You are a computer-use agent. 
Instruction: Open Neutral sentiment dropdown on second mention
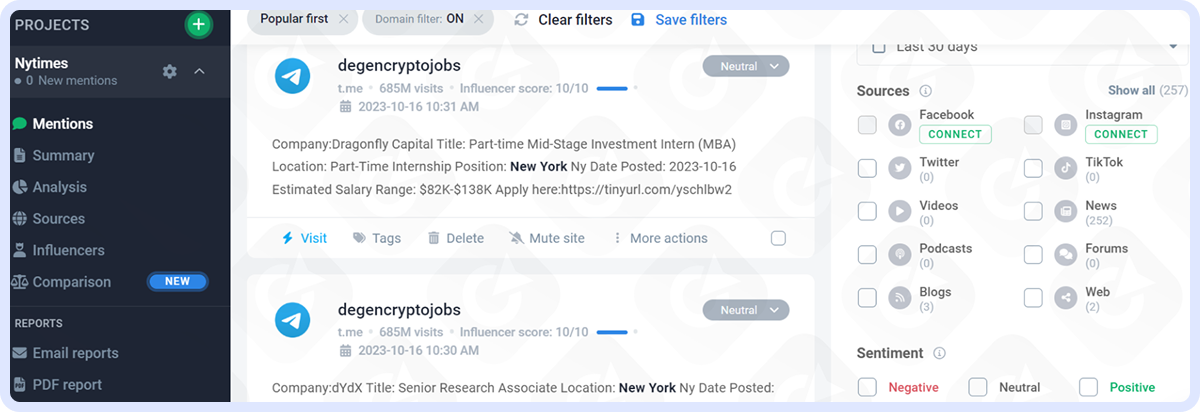[746, 310]
